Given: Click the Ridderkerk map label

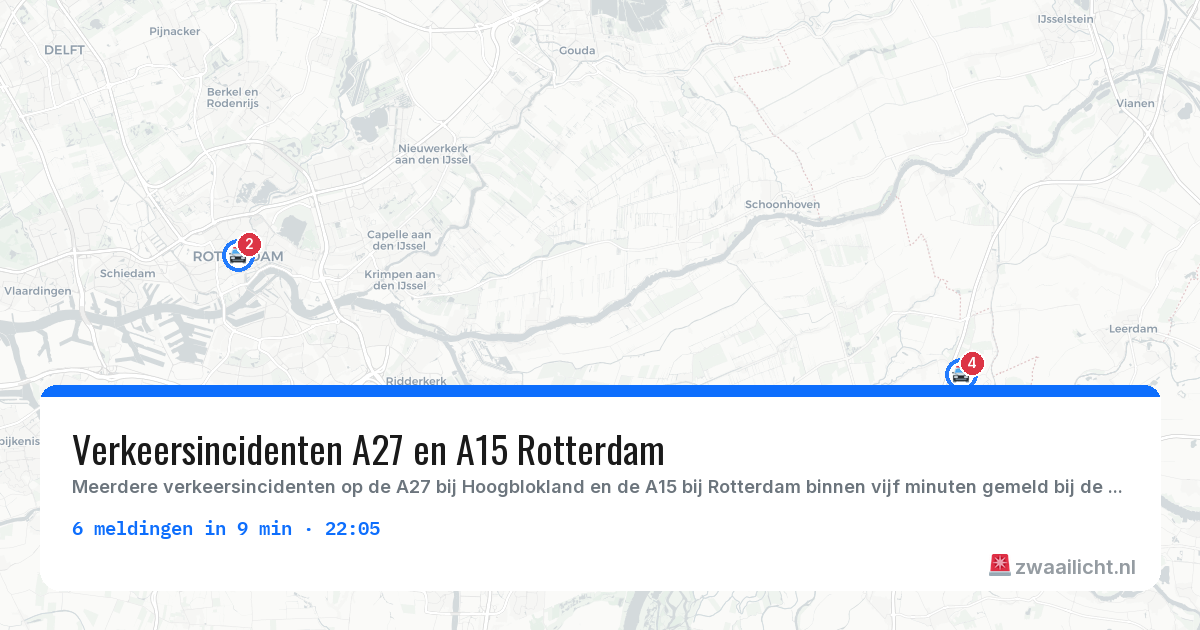Looking at the screenshot, I should [x=416, y=380].
